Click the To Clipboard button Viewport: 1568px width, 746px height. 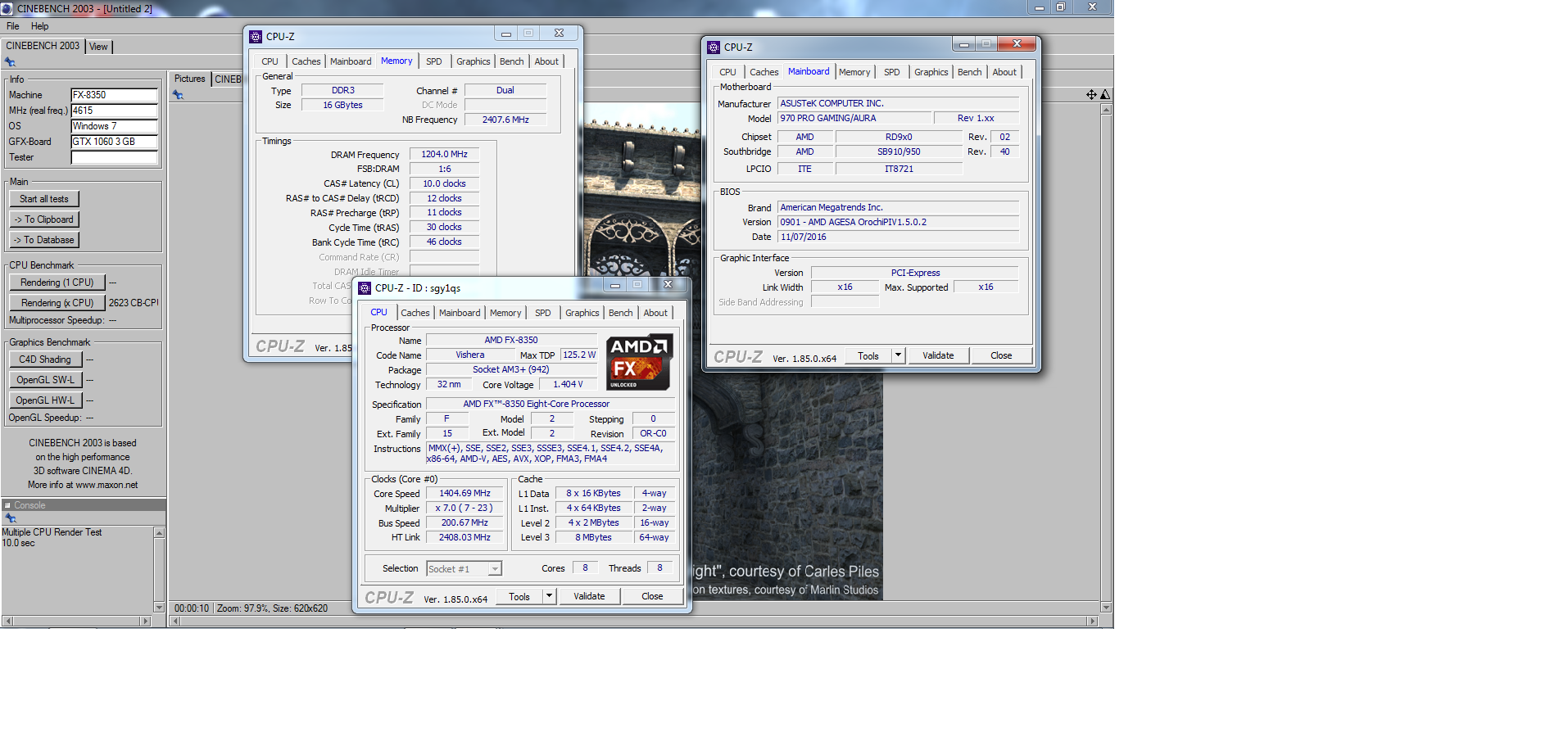point(44,219)
